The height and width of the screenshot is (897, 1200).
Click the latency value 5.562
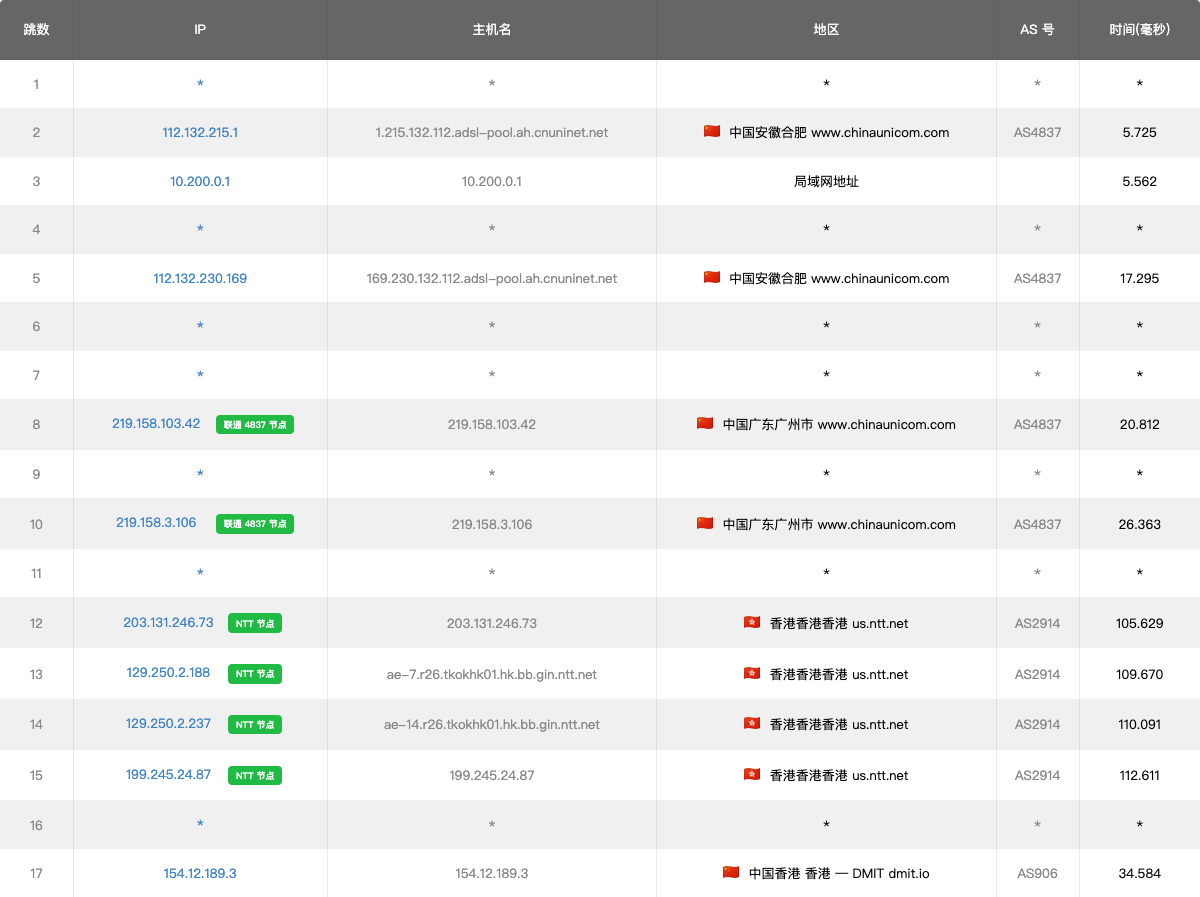1140,181
